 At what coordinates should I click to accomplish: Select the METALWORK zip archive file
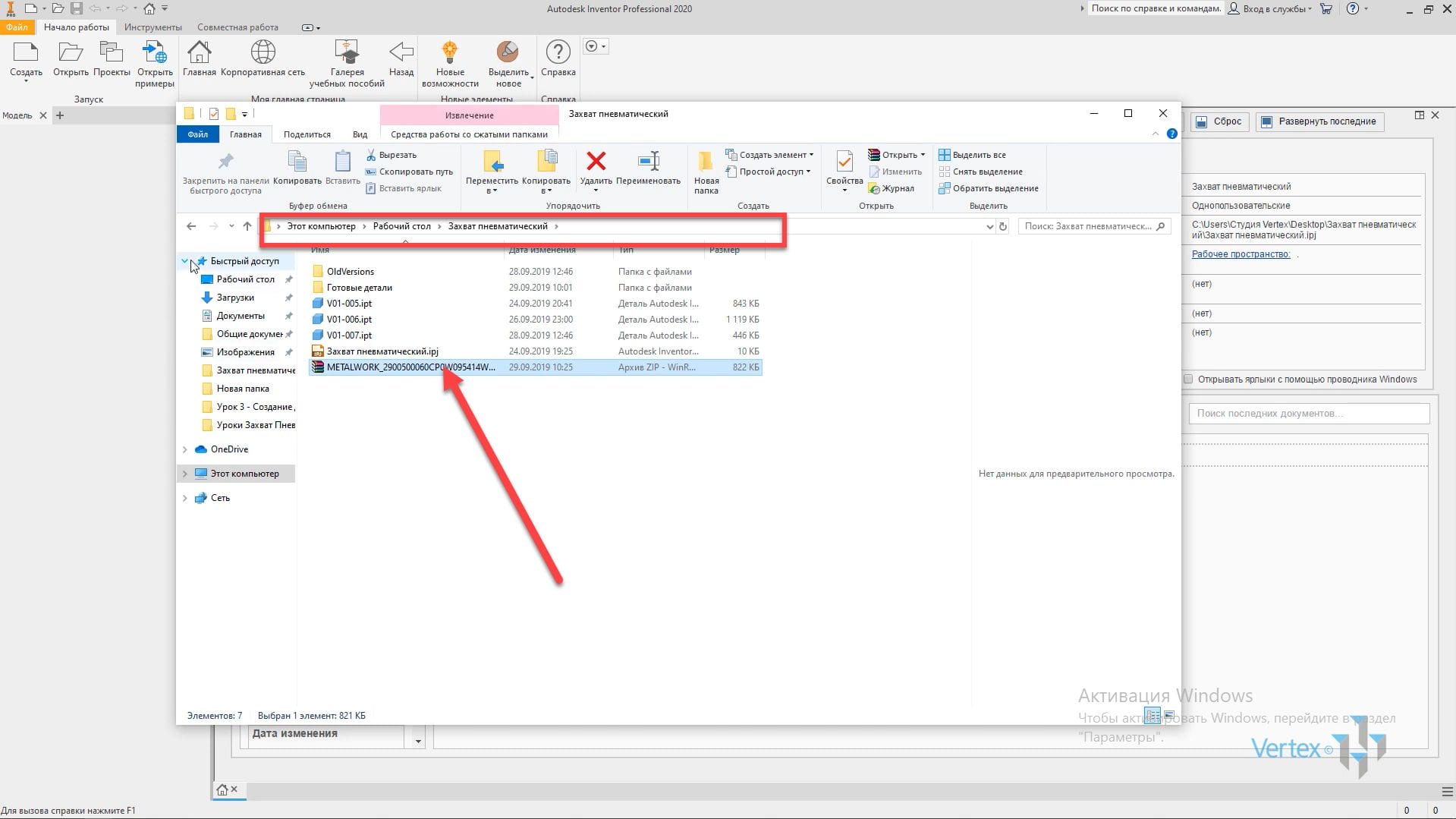click(x=536, y=367)
